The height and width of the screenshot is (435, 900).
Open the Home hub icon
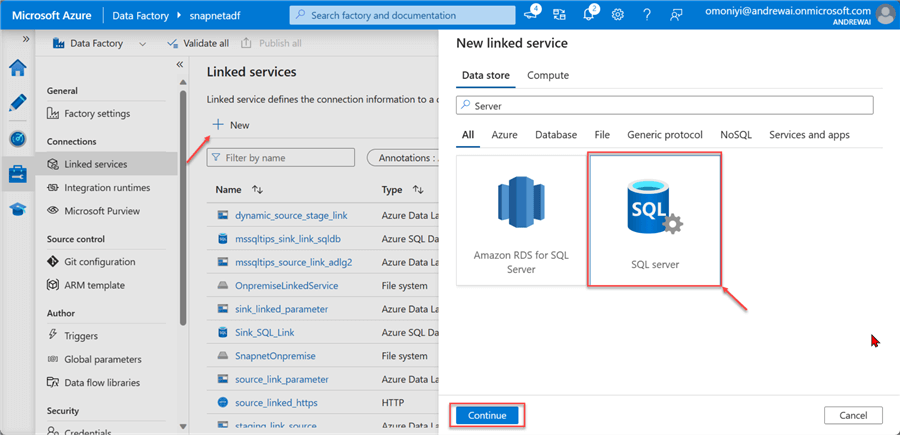(x=18, y=68)
